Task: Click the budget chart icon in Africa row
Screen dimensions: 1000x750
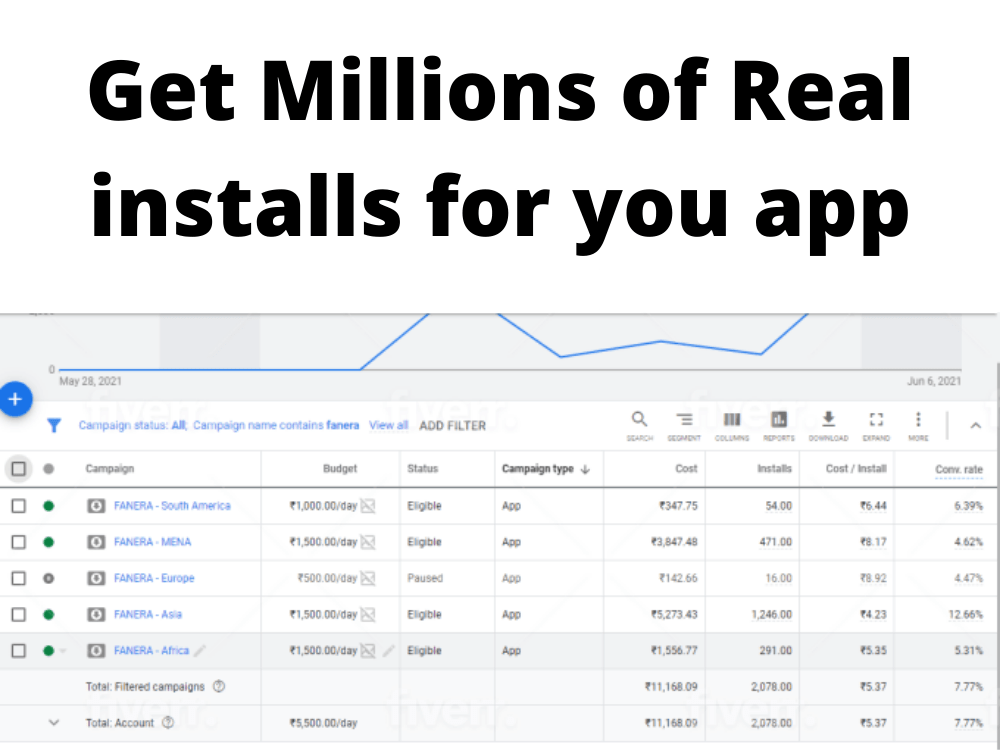Action: pos(368,651)
